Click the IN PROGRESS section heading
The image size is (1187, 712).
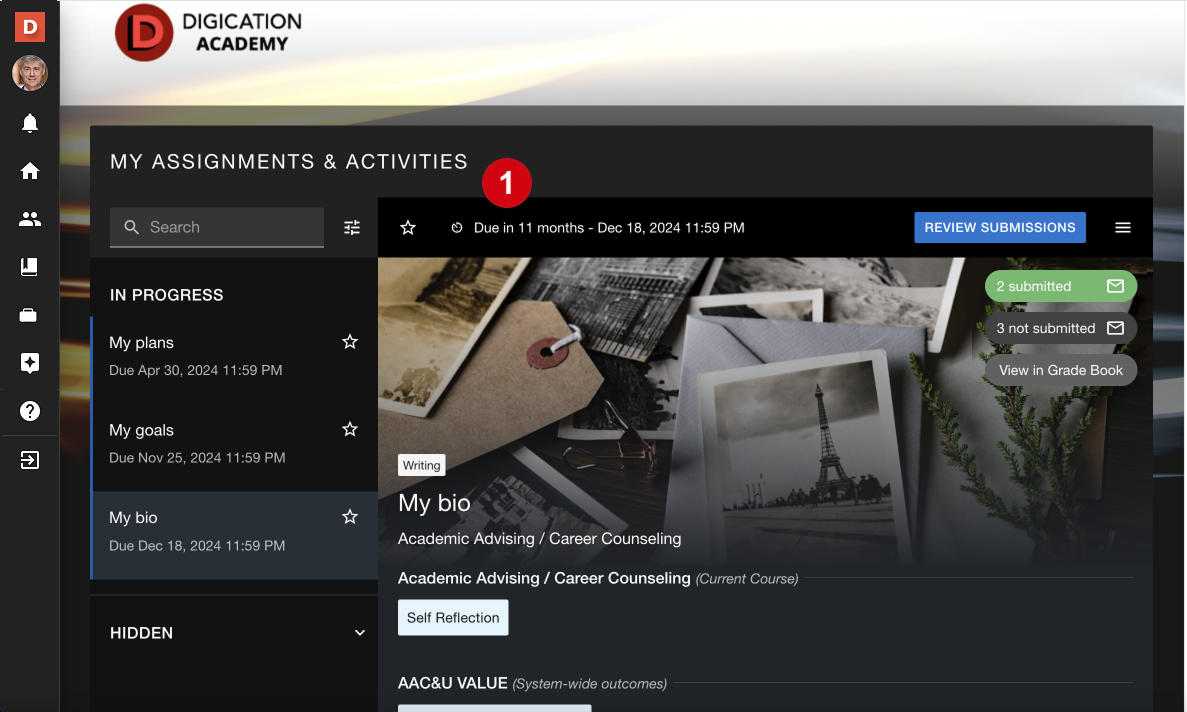click(167, 295)
